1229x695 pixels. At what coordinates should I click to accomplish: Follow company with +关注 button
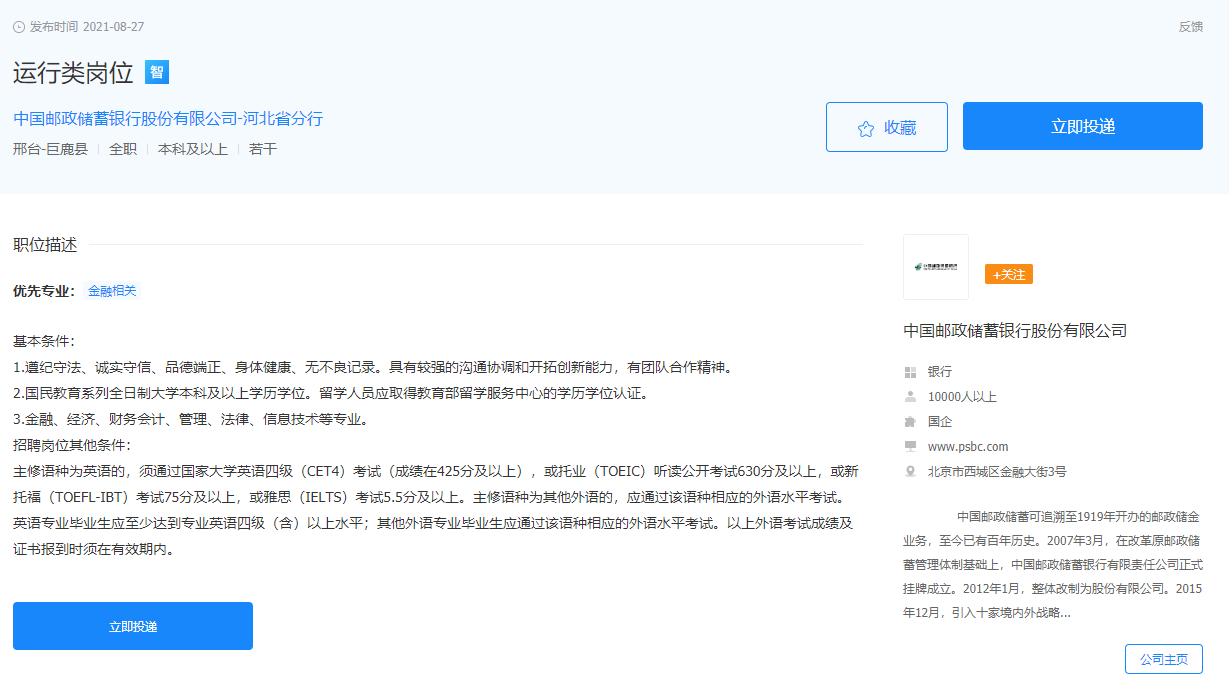[1009, 274]
